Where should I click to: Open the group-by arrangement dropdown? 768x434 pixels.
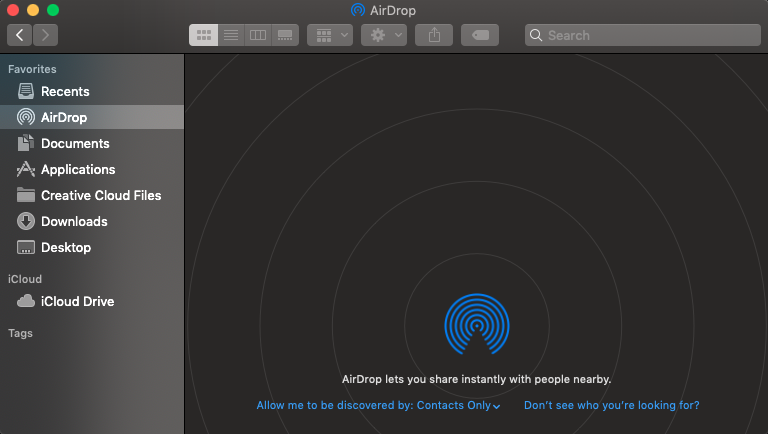pyautogui.click(x=330, y=35)
